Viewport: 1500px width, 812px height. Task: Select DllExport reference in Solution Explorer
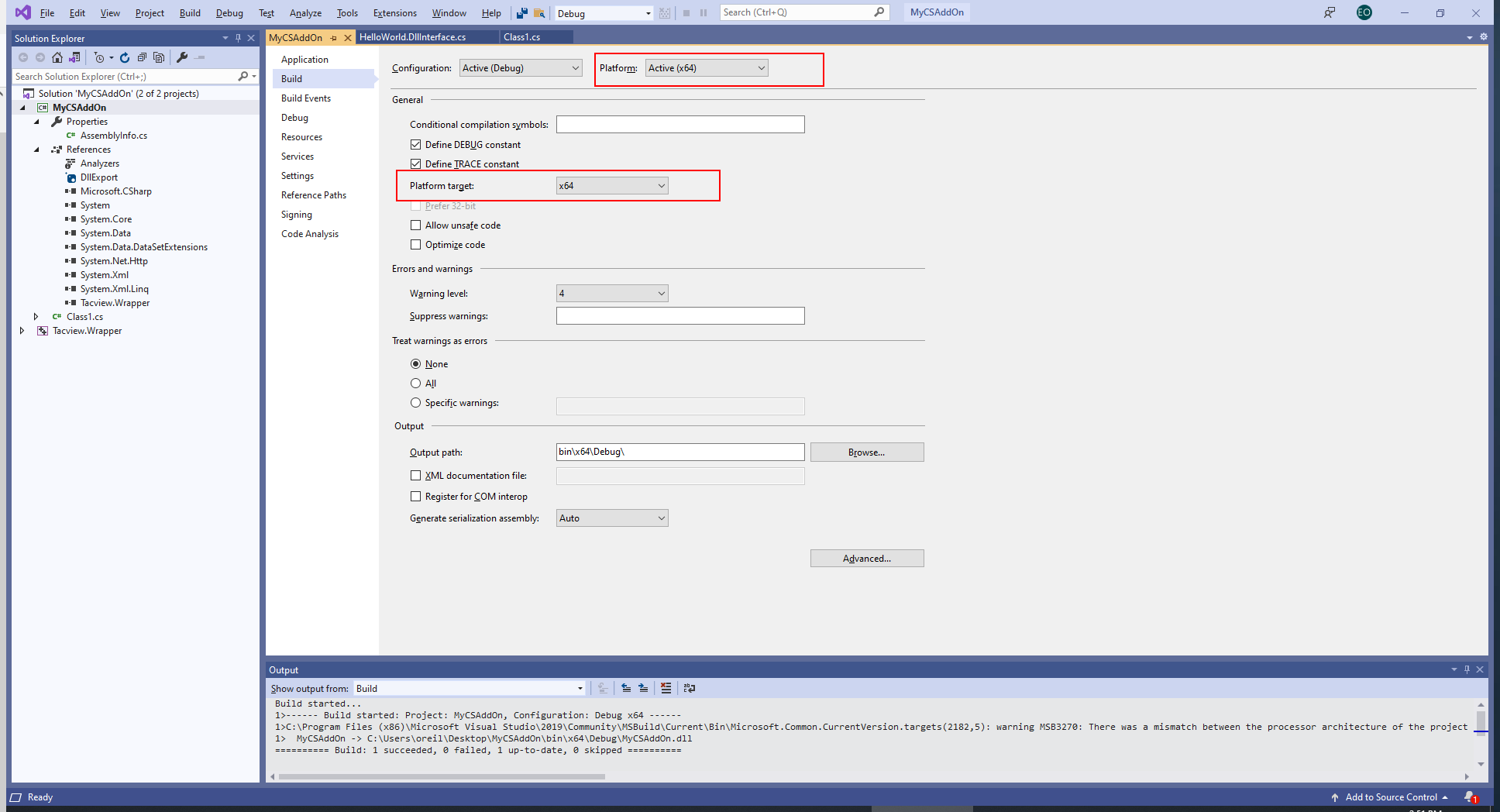tap(99, 177)
